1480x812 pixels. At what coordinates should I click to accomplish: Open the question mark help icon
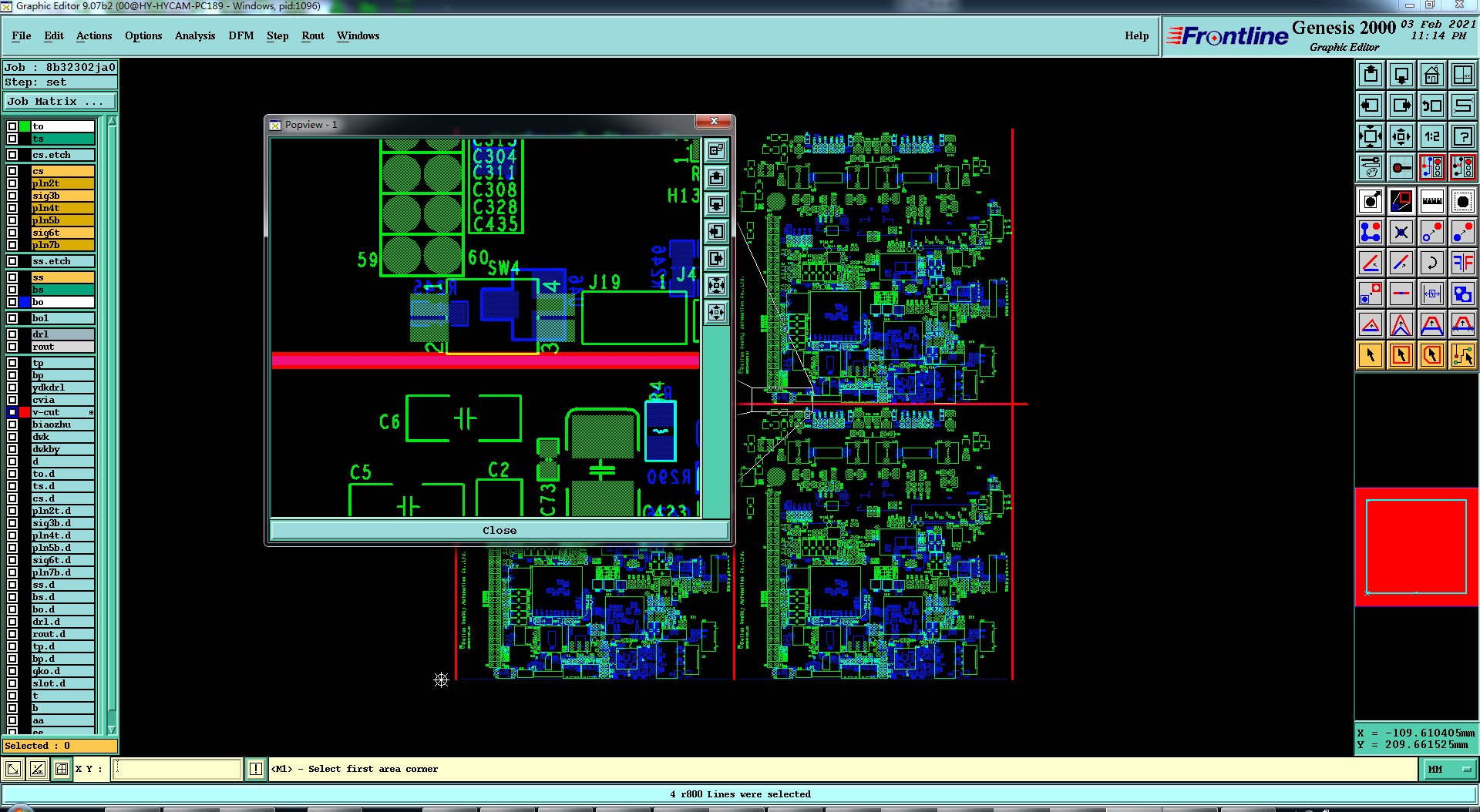coord(1462,136)
